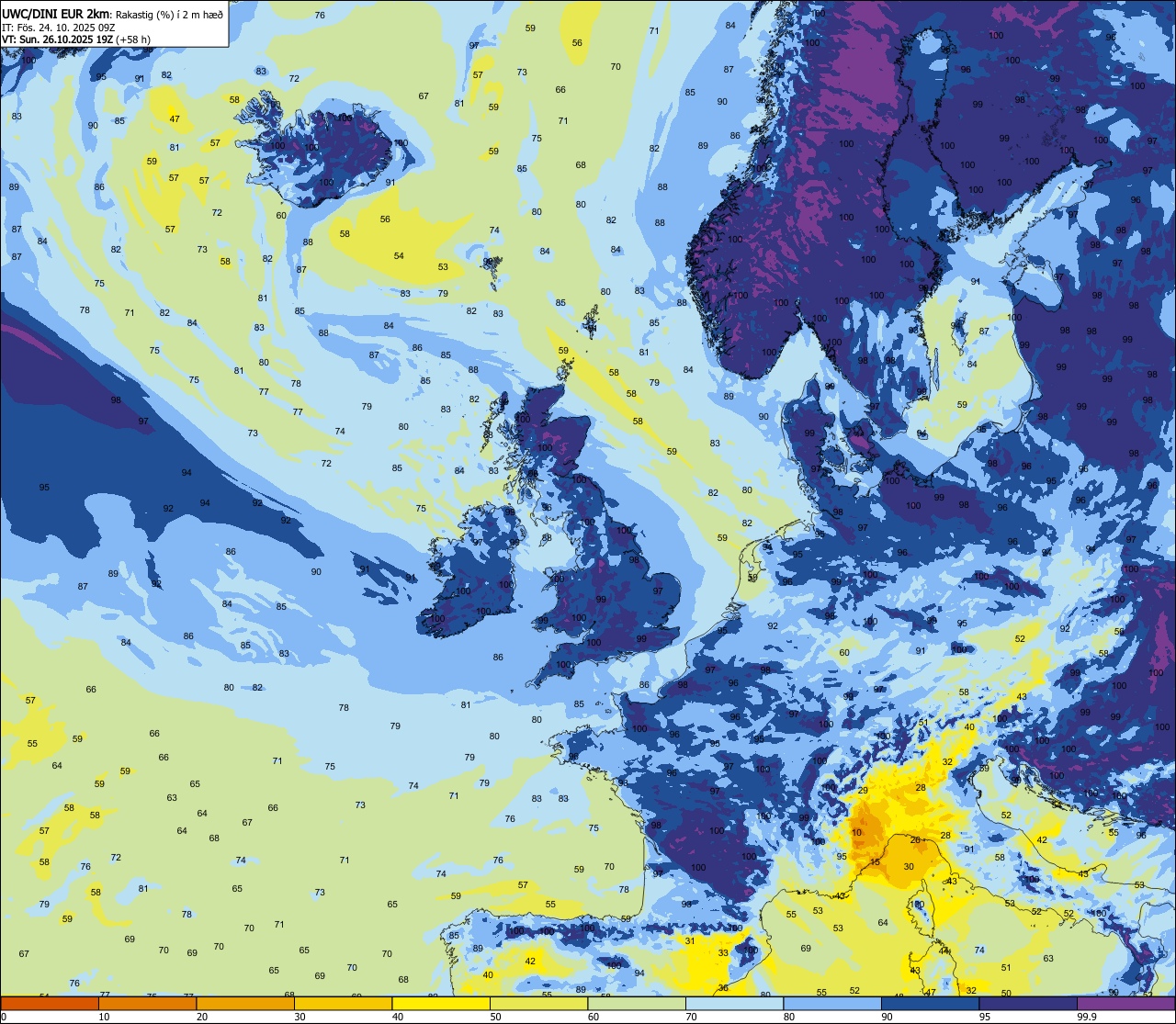Click the legend scale label '20'
Screen dimensions: 1176x1024
click(x=201, y=1017)
